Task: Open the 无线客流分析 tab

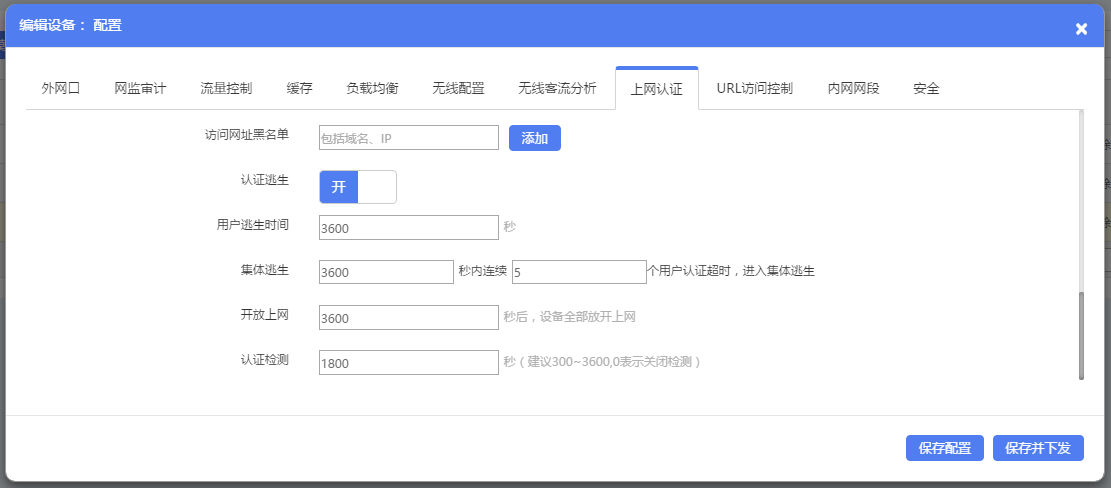Action: coord(557,88)
